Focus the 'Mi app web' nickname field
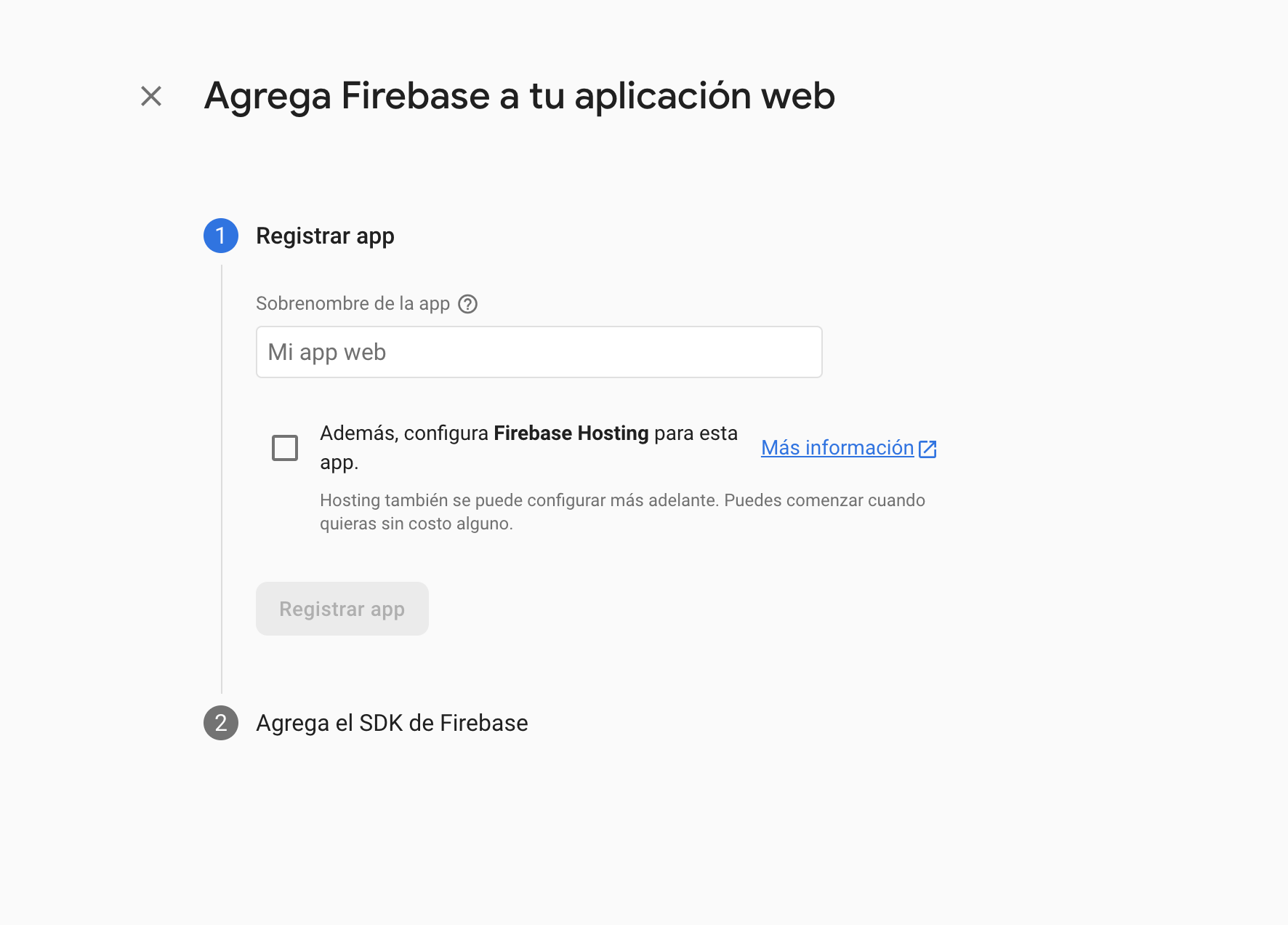This screenshot has height=925, width=1288. point(539,352)
